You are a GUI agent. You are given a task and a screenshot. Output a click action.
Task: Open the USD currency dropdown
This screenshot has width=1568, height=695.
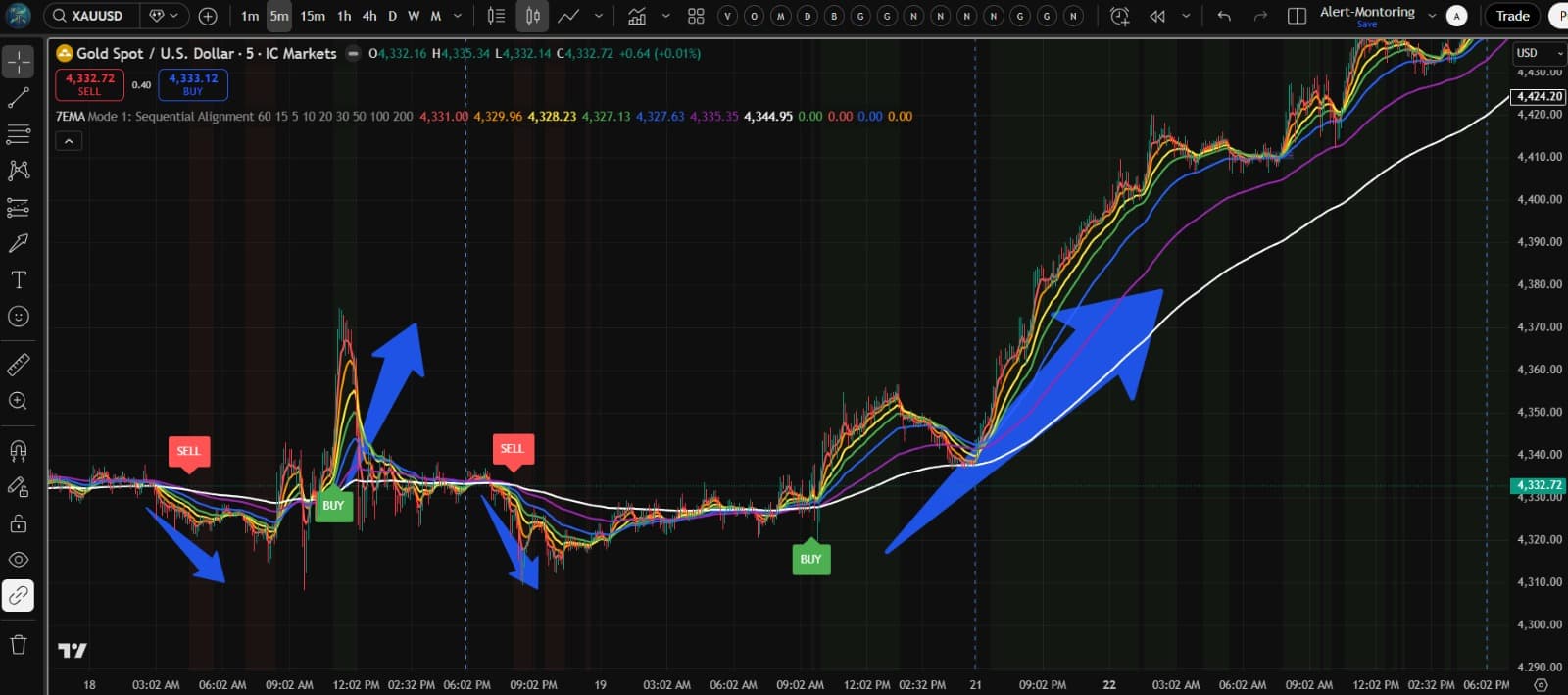(1540, 53)
